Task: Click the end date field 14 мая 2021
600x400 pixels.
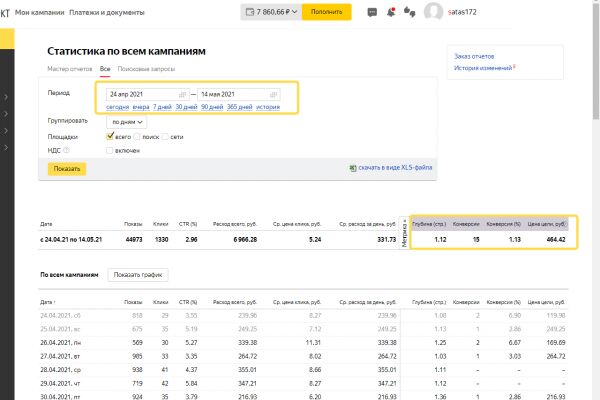Action: coord(239,95)
